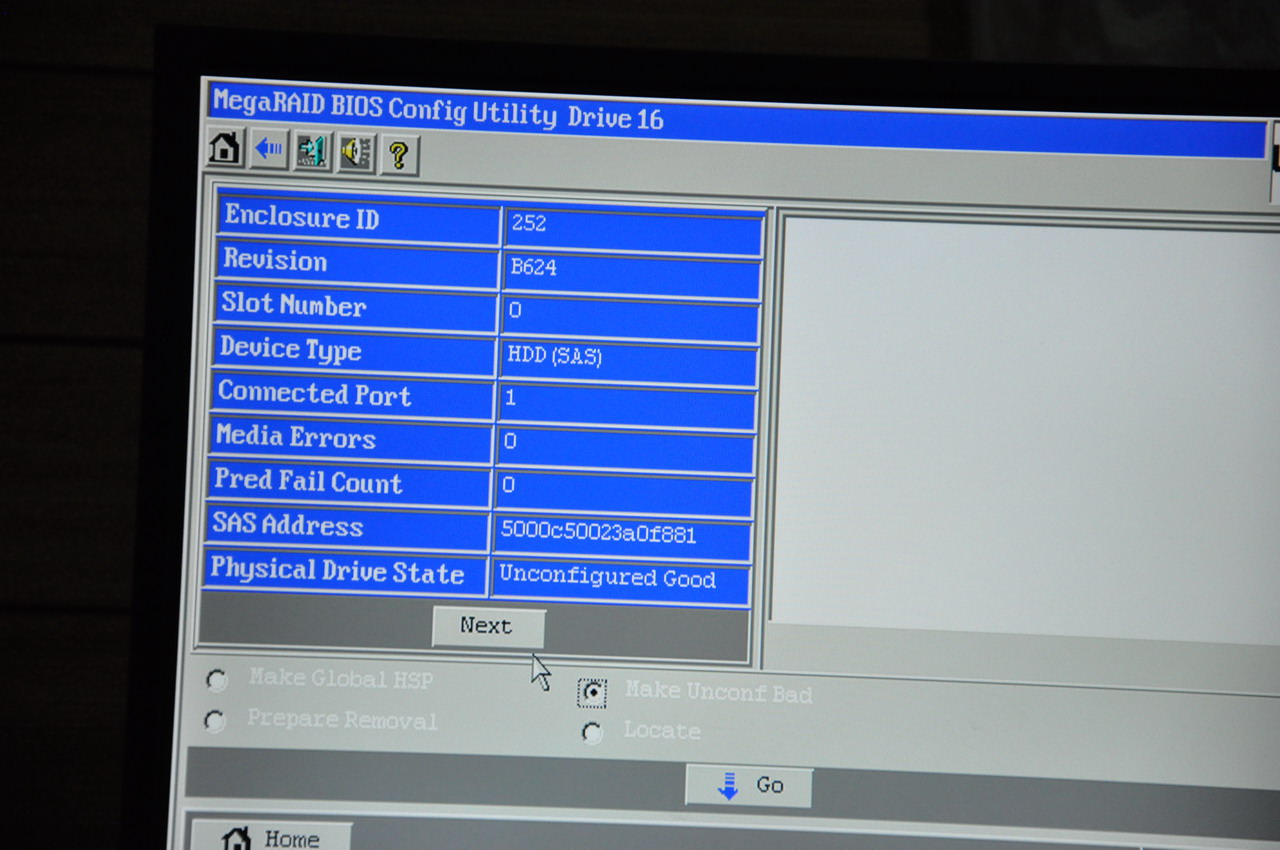Click the Home icon in the toolbar
The height and width of the screenshot is (850, 1280).
(225, 148)
